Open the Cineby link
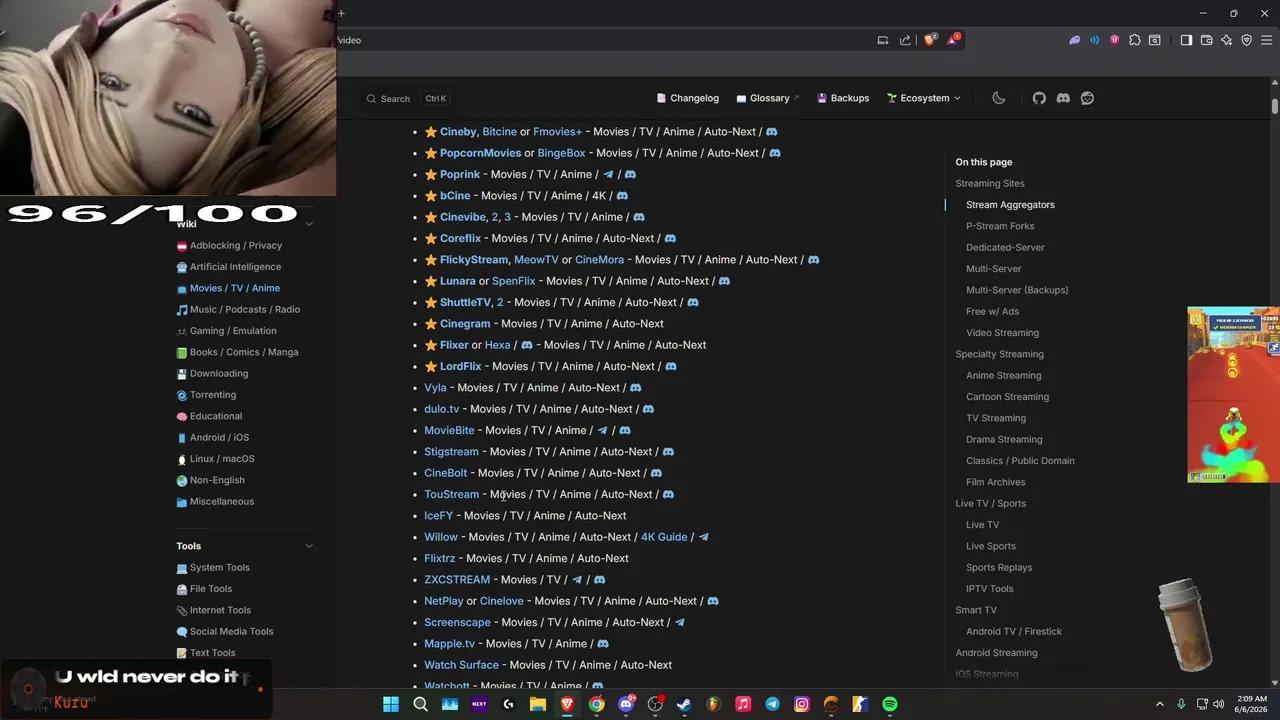Screen dimensions: 1280x720 [458, 132]
